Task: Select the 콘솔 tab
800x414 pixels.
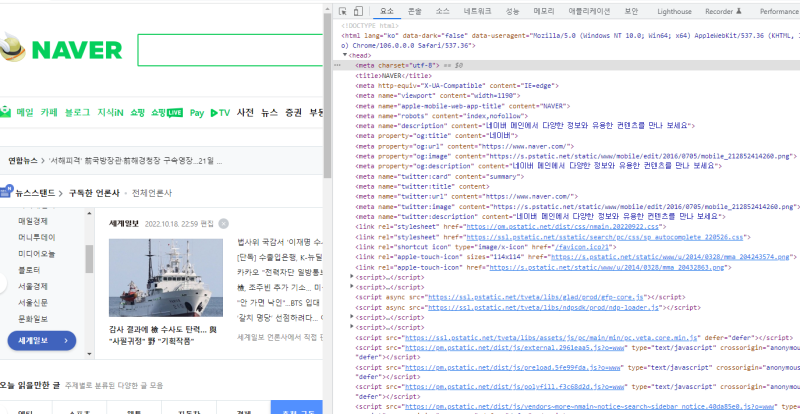Action: (x=414, y=11)
